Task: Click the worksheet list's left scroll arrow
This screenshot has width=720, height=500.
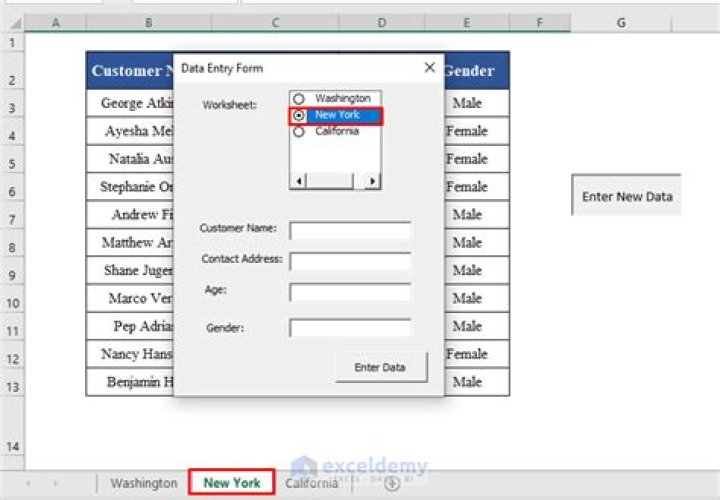Action: coord(297,180)
